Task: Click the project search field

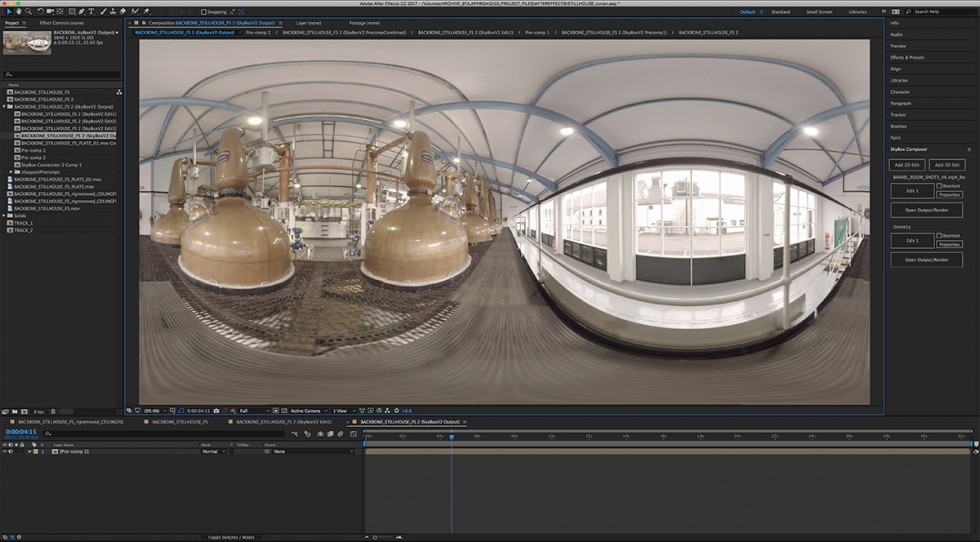Action: [x=62, y=74]
